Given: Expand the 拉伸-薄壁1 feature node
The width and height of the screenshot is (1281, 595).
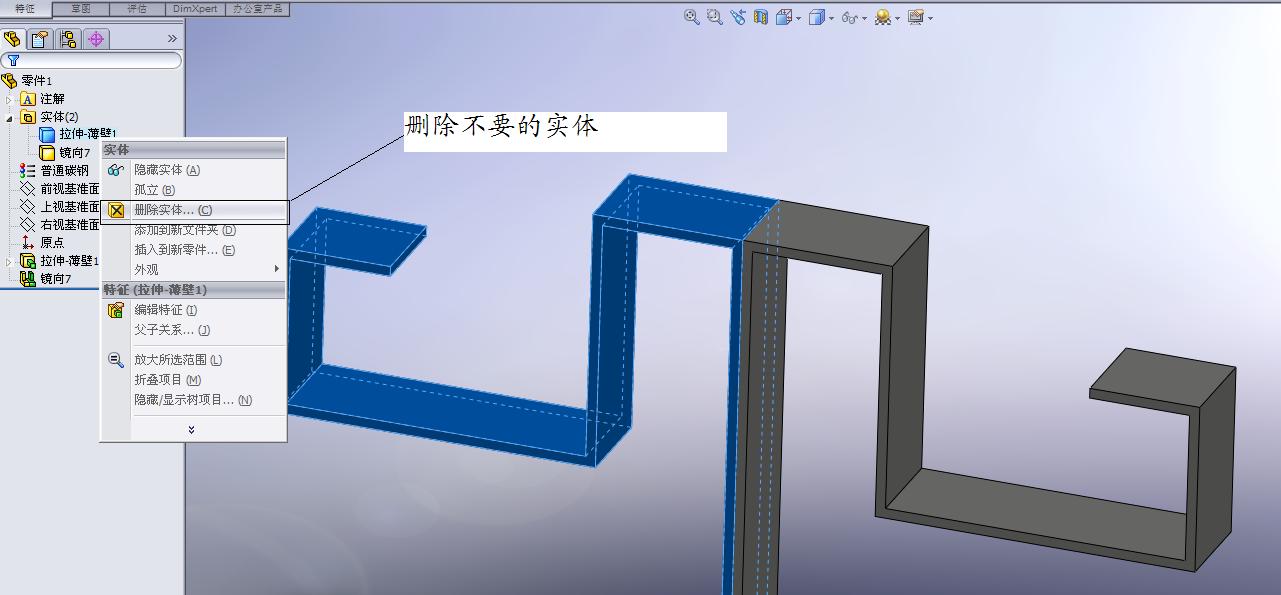Looking at the screenshot, I should [9, 261].
